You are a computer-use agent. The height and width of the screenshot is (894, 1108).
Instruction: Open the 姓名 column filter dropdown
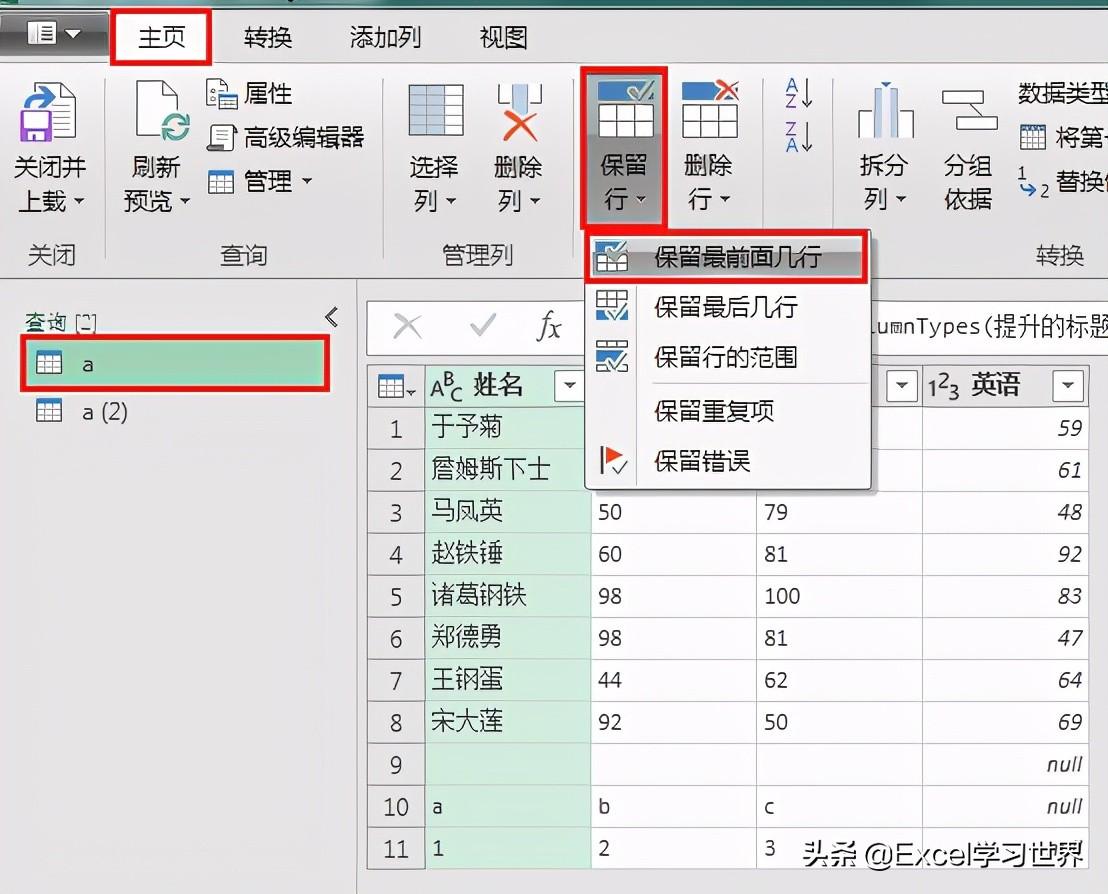point(570,386)
